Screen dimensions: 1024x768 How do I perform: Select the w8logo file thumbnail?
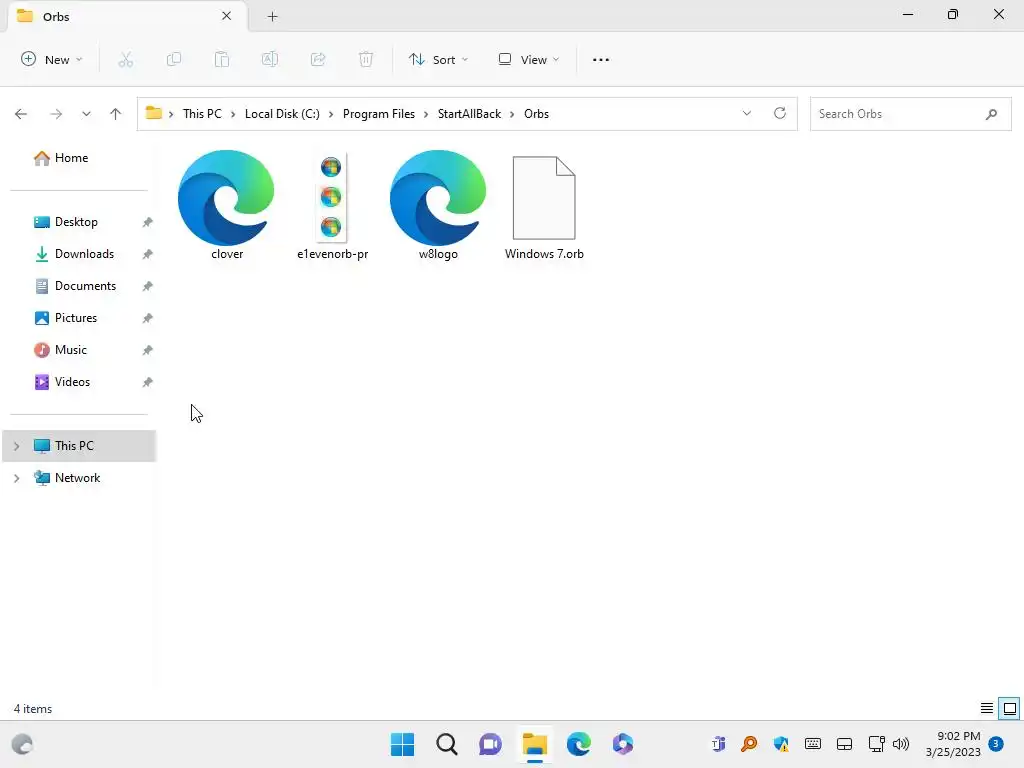(438, 198)
